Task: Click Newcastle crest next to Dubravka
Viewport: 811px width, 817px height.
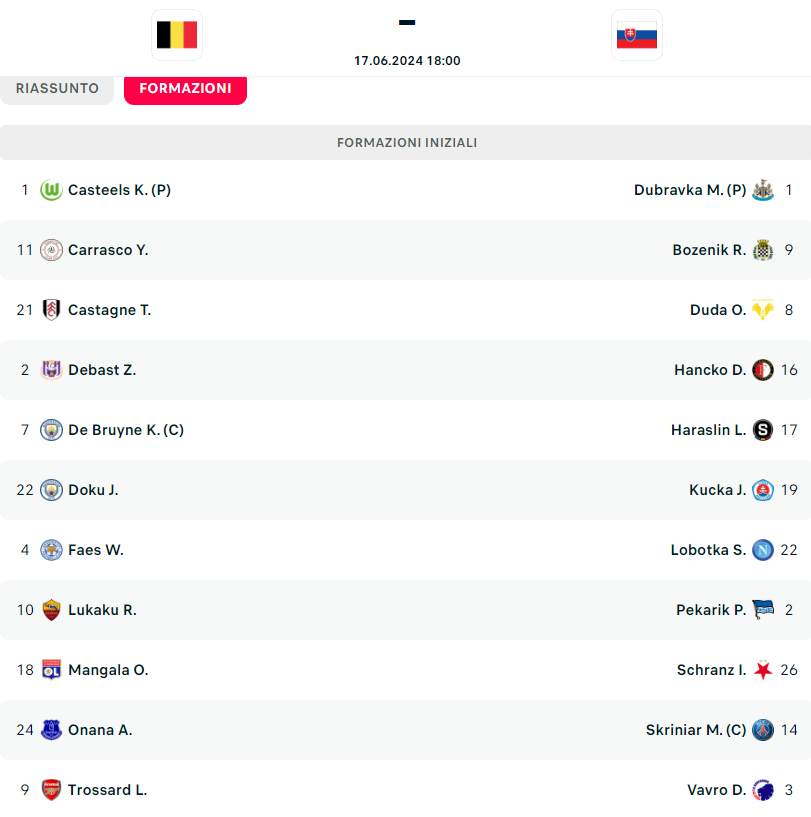Action: click(x=763, y=190)
